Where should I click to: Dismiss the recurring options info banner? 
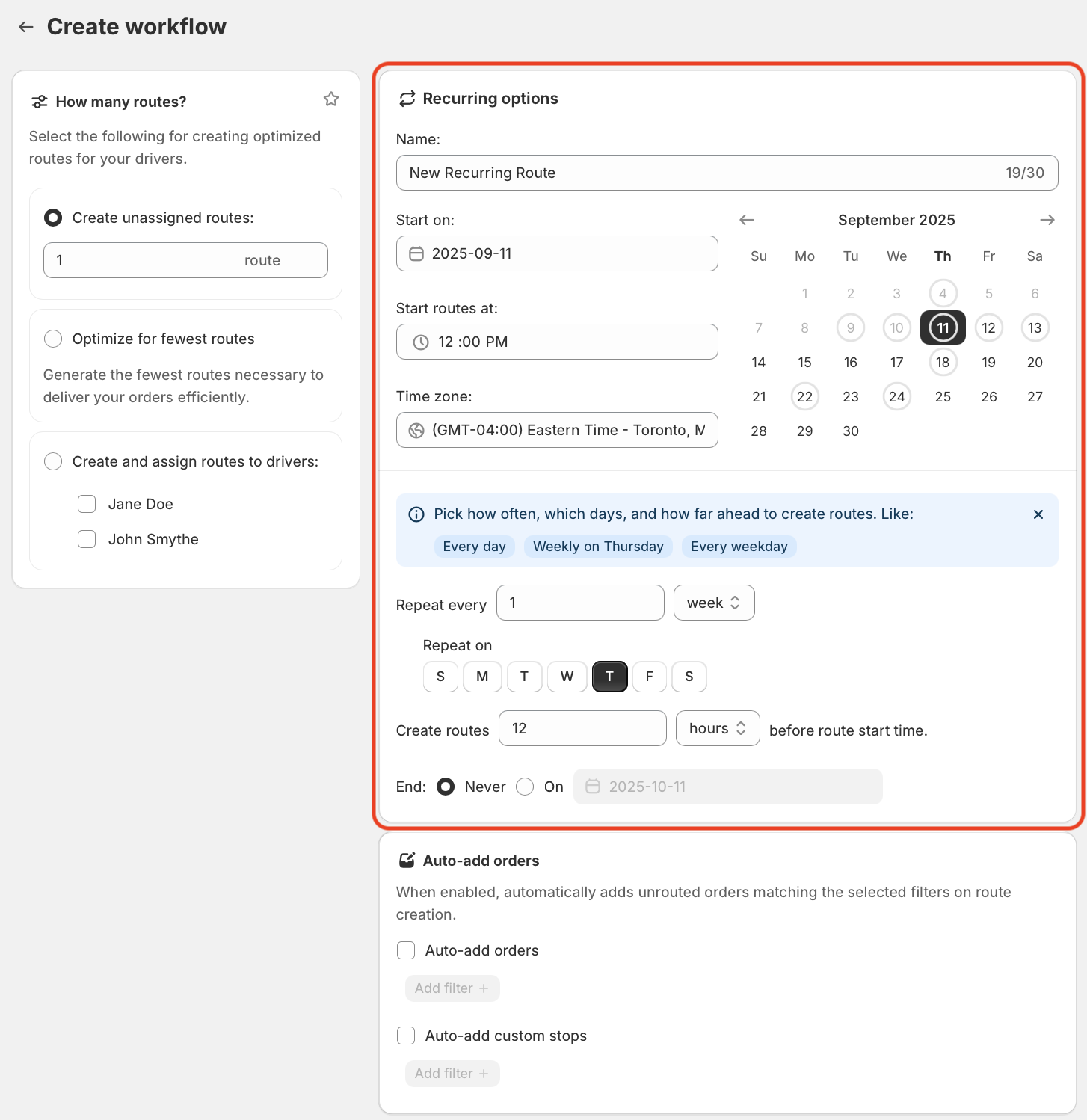(x=1038, y=514)
